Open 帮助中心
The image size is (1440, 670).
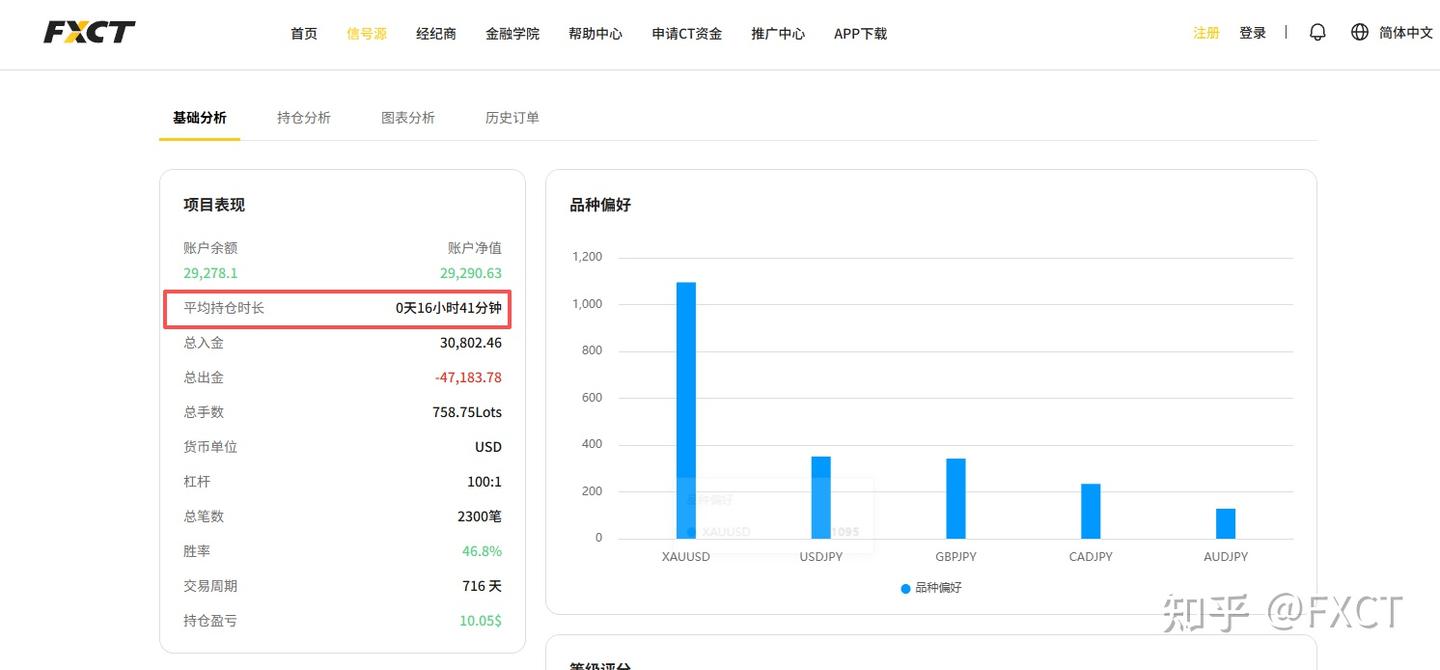pos(595,33)
